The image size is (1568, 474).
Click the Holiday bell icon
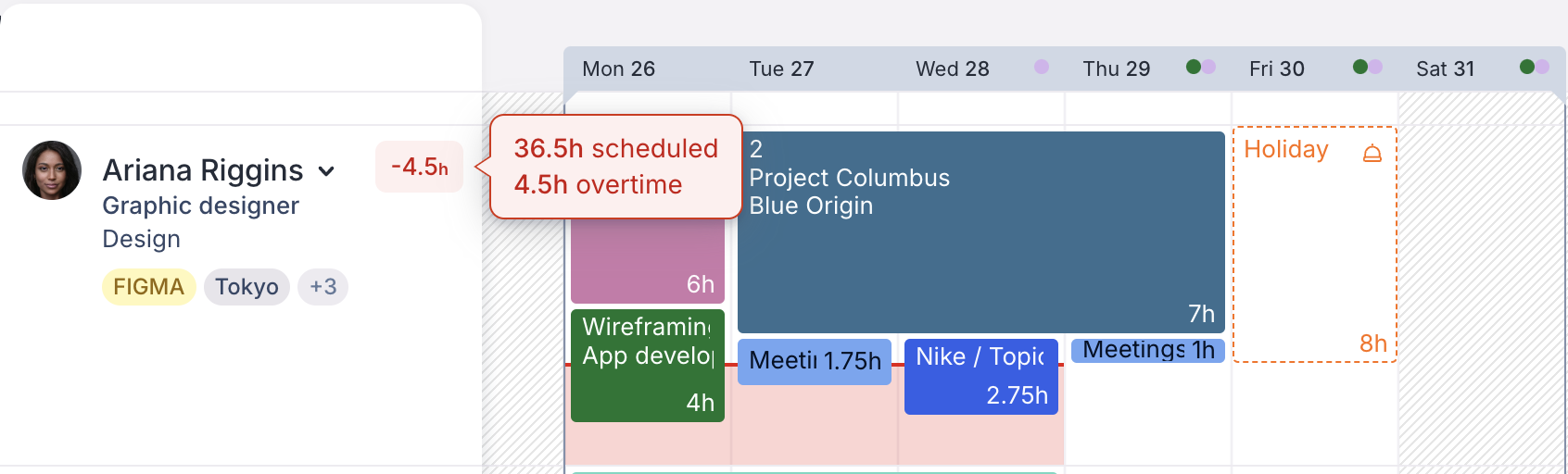click(1372, 154)
